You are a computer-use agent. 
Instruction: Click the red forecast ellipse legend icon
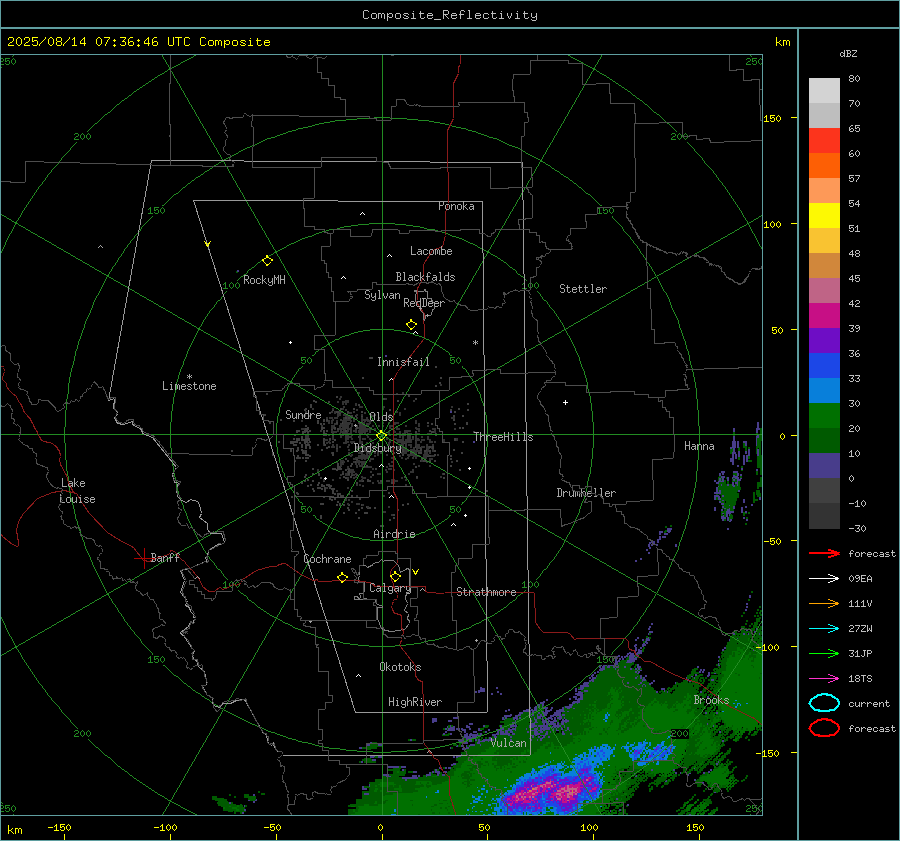[824, 728]
